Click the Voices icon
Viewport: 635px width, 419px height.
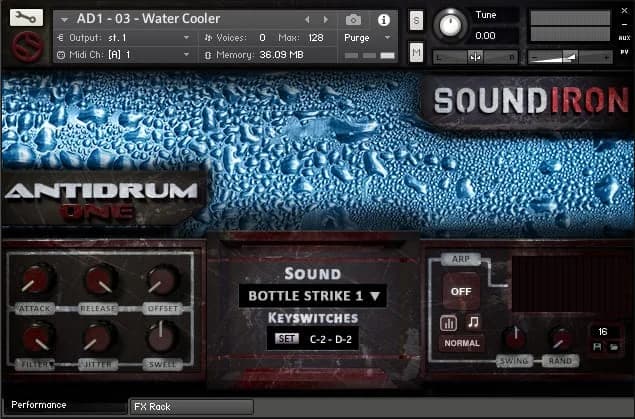click(x=208, y=38)
